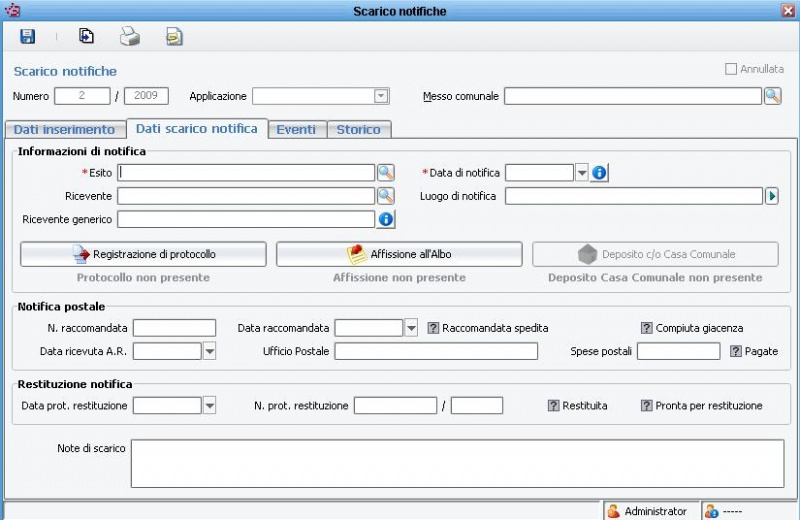800x520 pixels.
Task: Toggle the Compiuta giacenza checkbox
Action: coord(647,328)
